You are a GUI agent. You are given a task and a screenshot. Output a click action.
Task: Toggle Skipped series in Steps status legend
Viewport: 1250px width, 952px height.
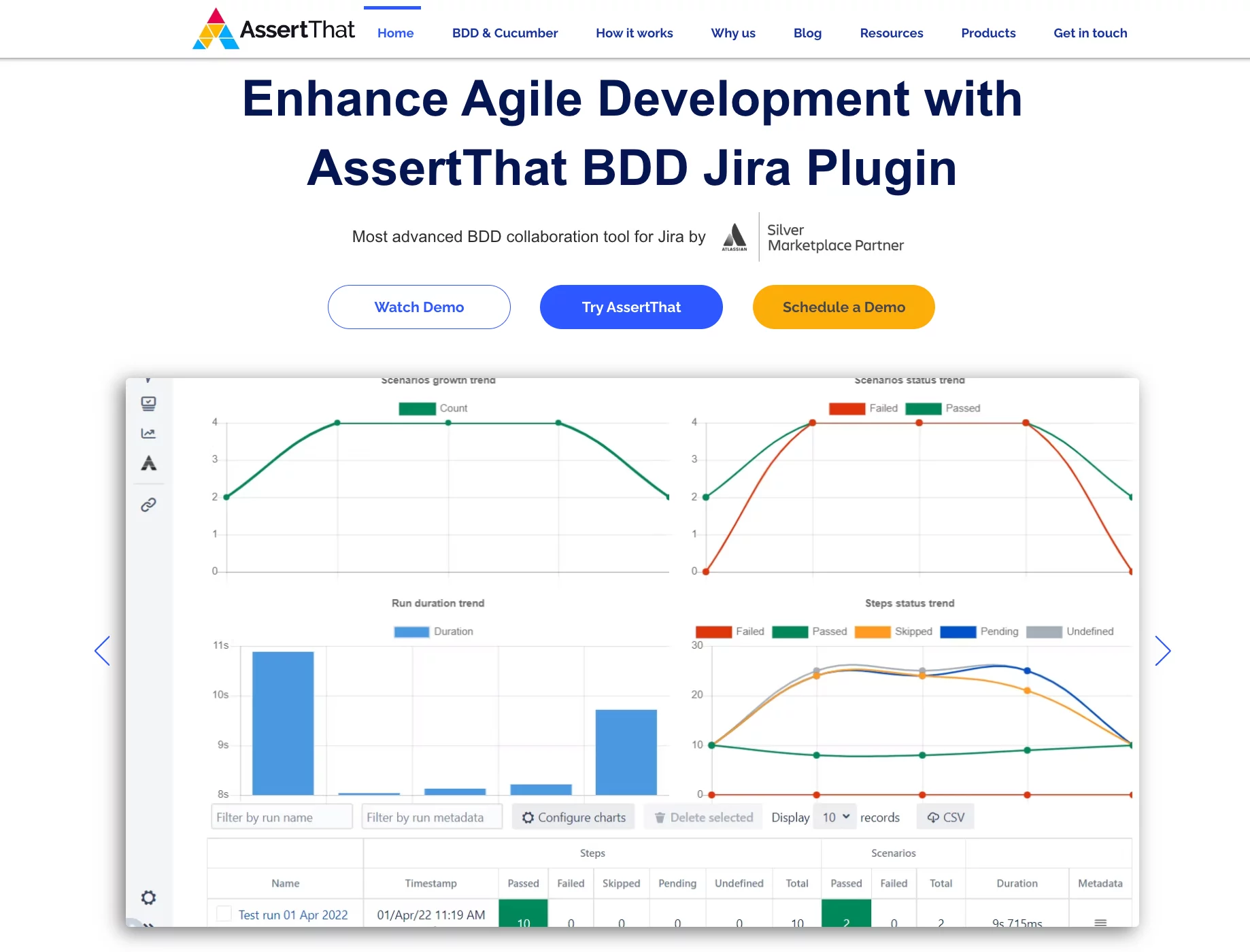click(893, 632)
